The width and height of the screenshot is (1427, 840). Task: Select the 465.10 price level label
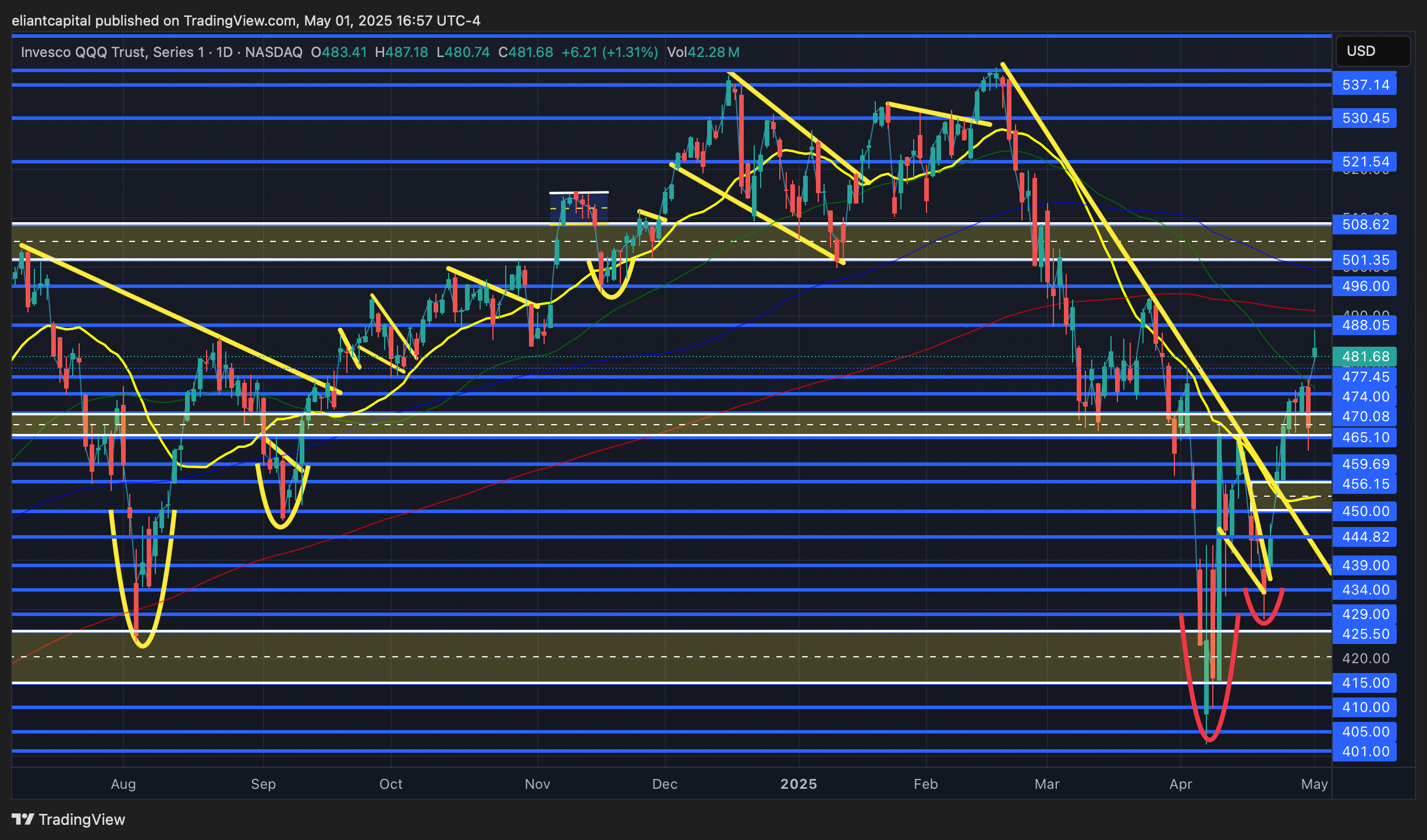(x=1365, y=437)
